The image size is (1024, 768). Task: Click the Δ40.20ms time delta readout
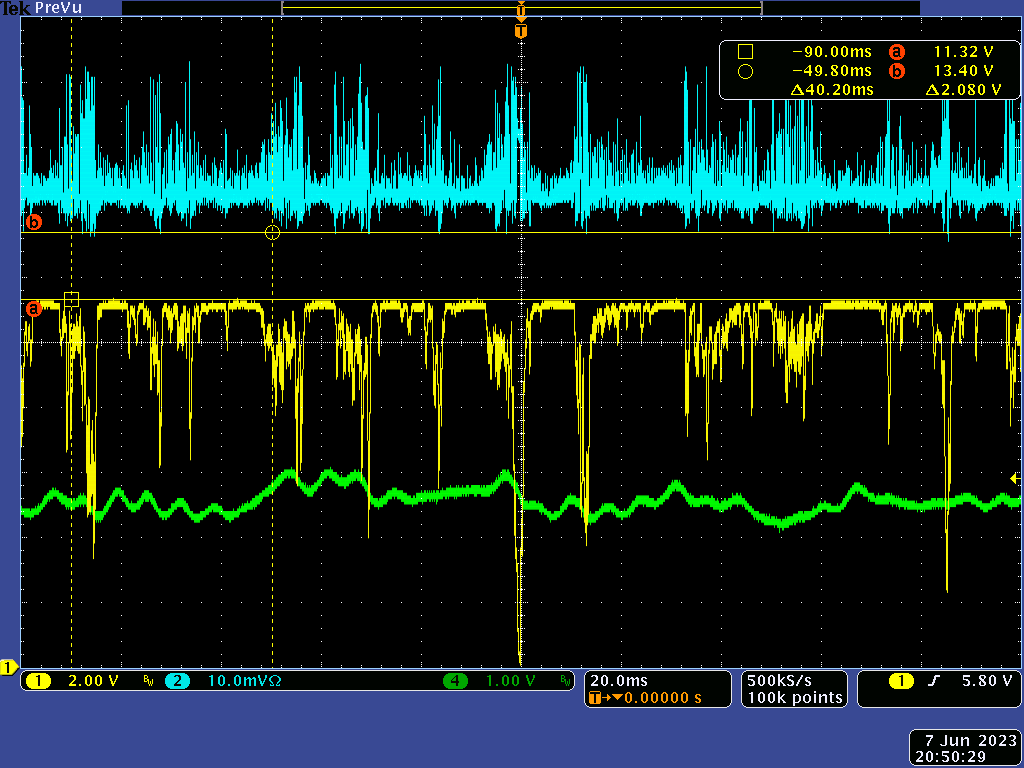coord(832,90)
